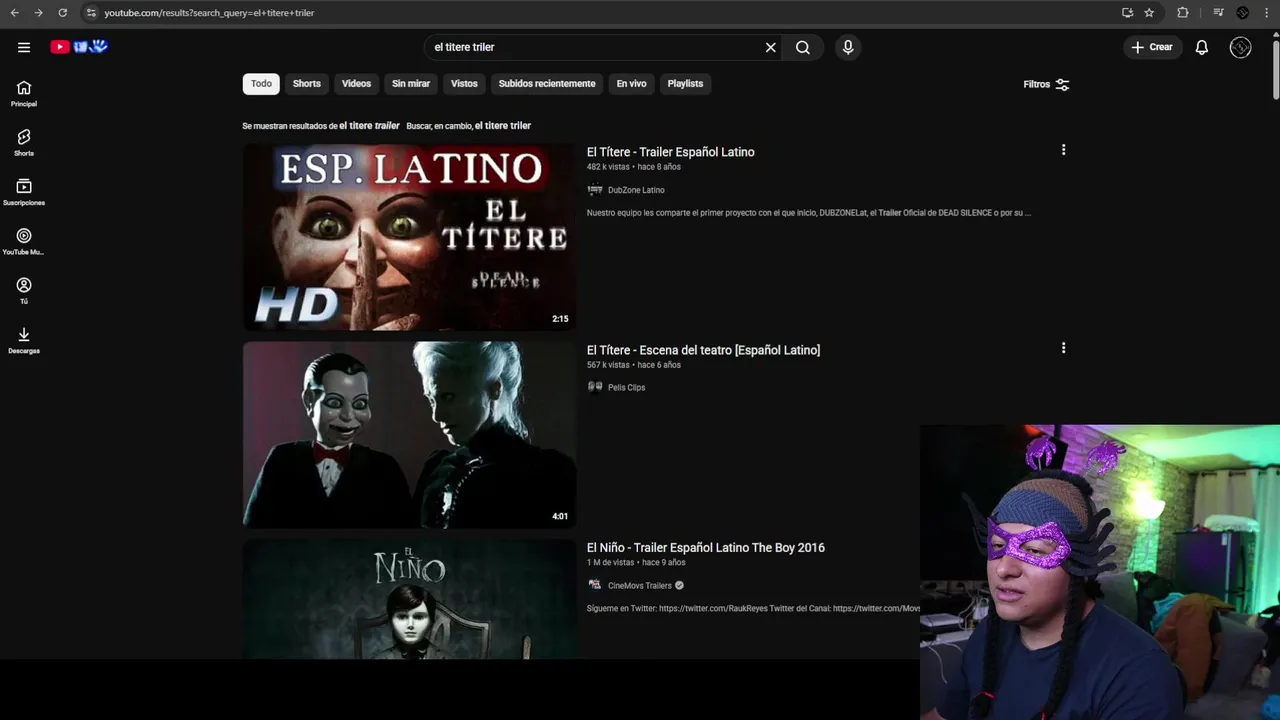Visit CineMovs Trailers channel name
This screenshot has width=1280, height=720.
(639, 586)
